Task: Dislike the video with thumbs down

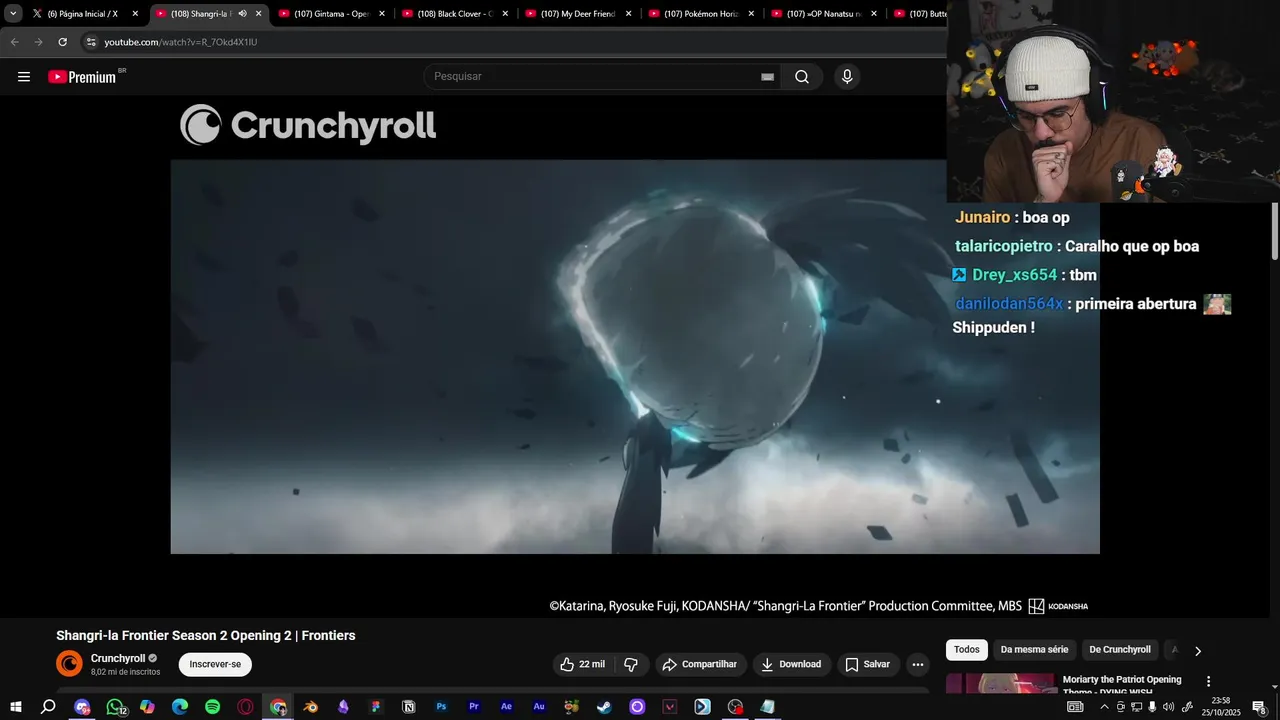Action: click(631, 664)
